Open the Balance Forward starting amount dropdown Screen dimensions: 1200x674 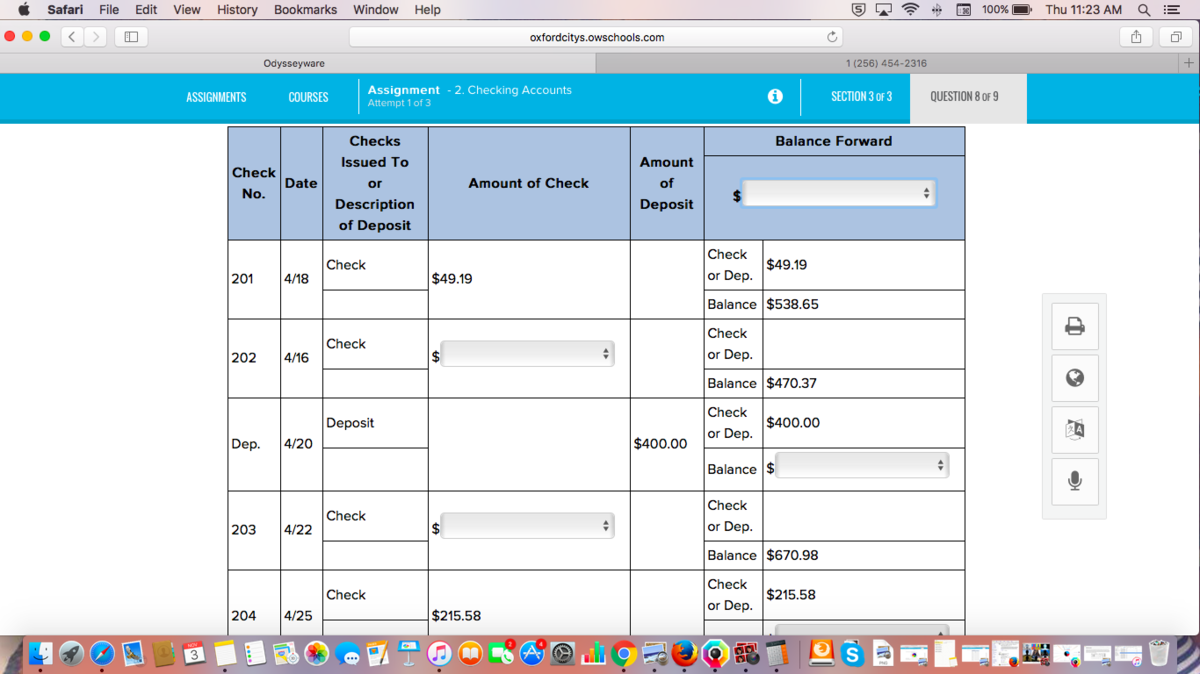click(x=838, y=193)
